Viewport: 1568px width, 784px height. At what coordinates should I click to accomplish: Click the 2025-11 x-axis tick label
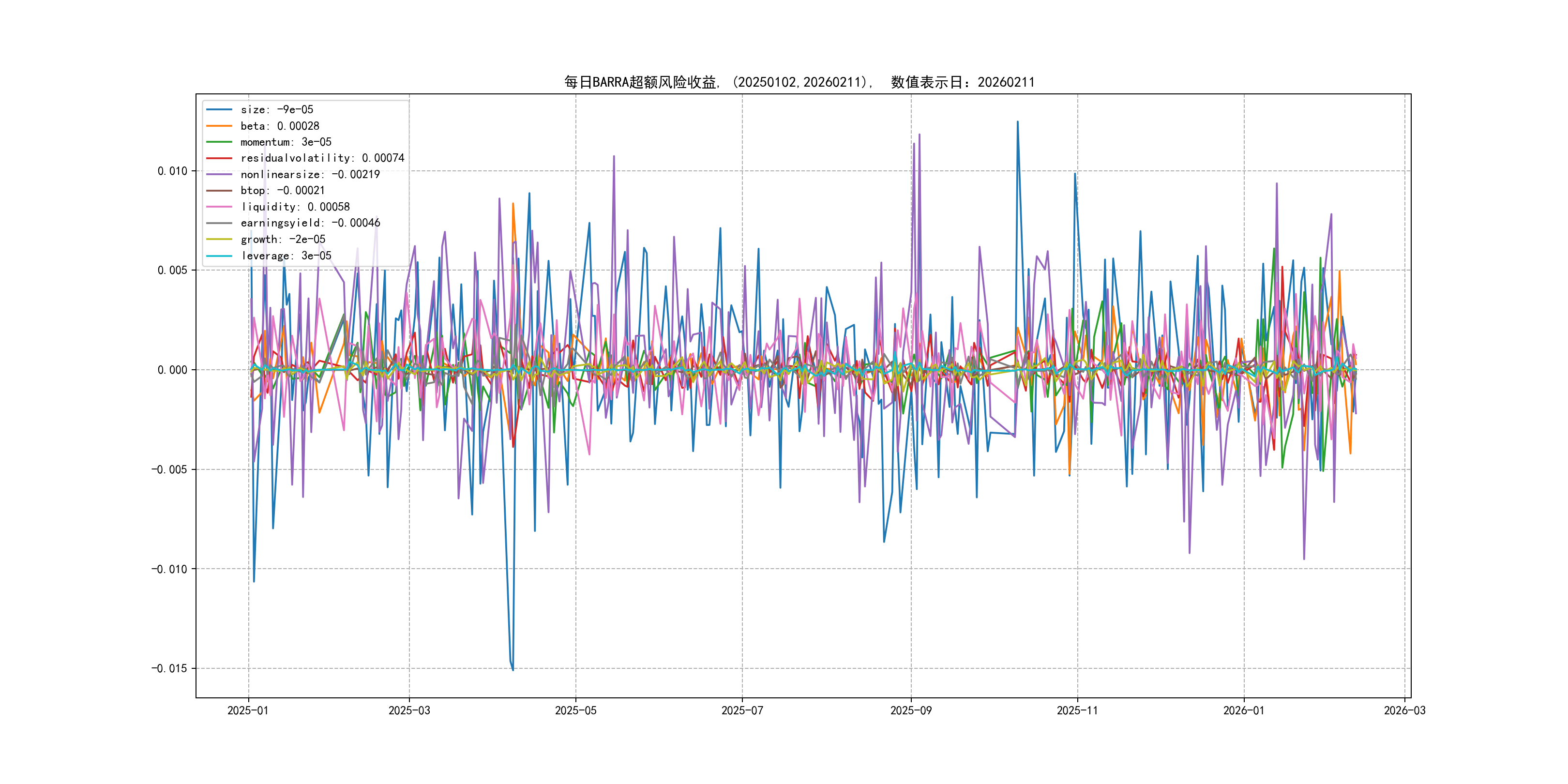pyautogui.click(x=1077, y=710)
